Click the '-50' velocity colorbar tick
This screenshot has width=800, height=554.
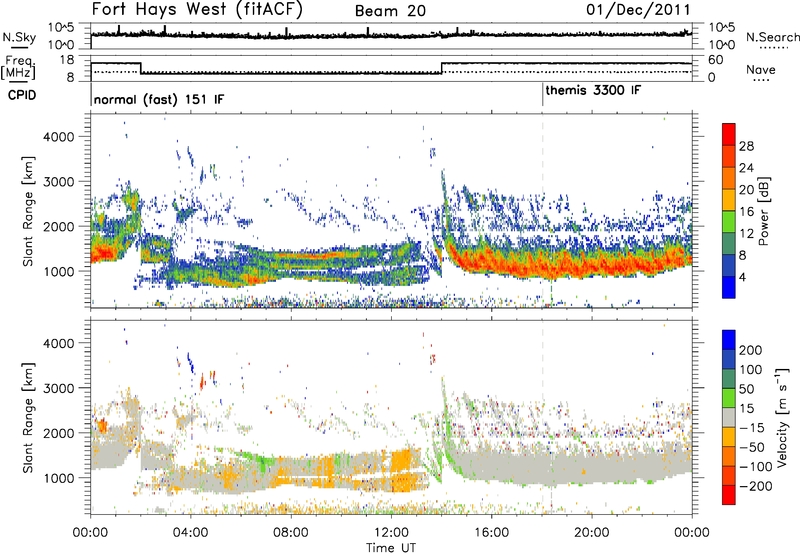(752, 447)
